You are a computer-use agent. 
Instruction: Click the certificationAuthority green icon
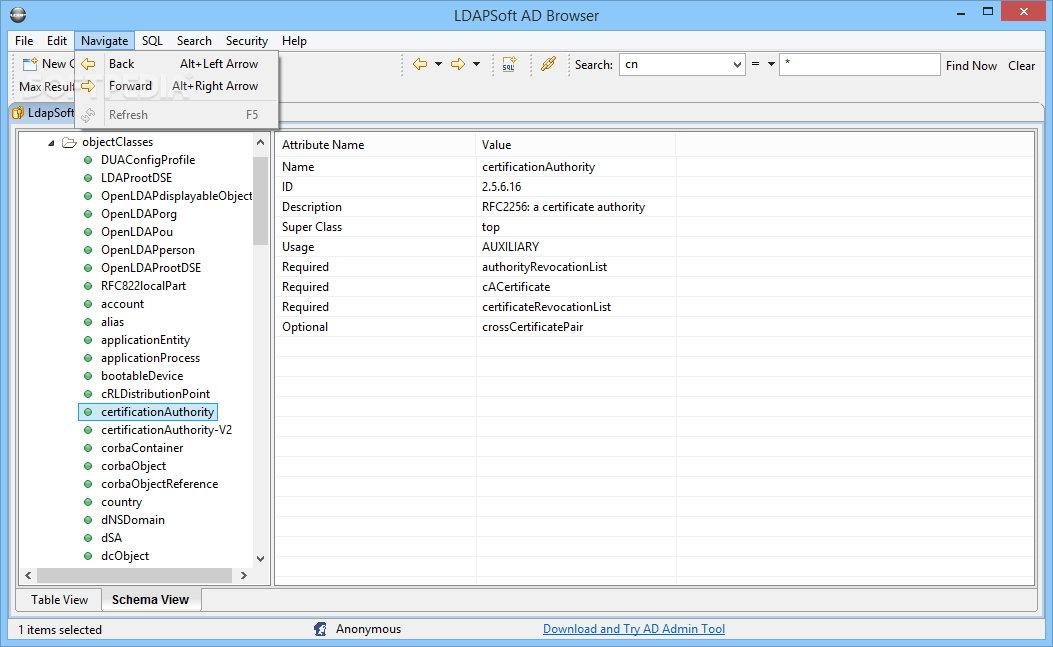point(88,412)
